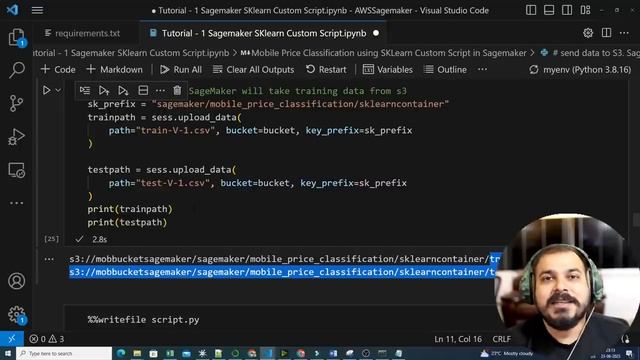
Task: Click Ln 11, Col 16 in status bar
Action: point(458,339)
